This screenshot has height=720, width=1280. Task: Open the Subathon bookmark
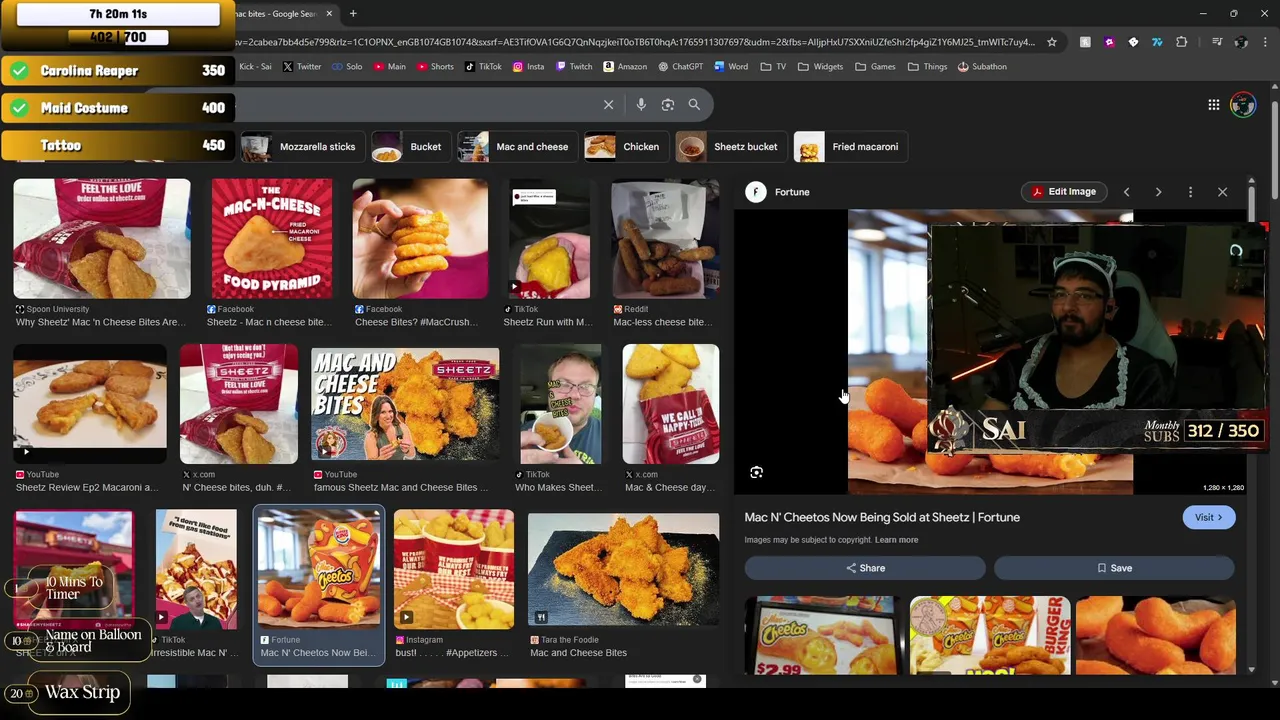pyautogui.click(x=982, y=67)
